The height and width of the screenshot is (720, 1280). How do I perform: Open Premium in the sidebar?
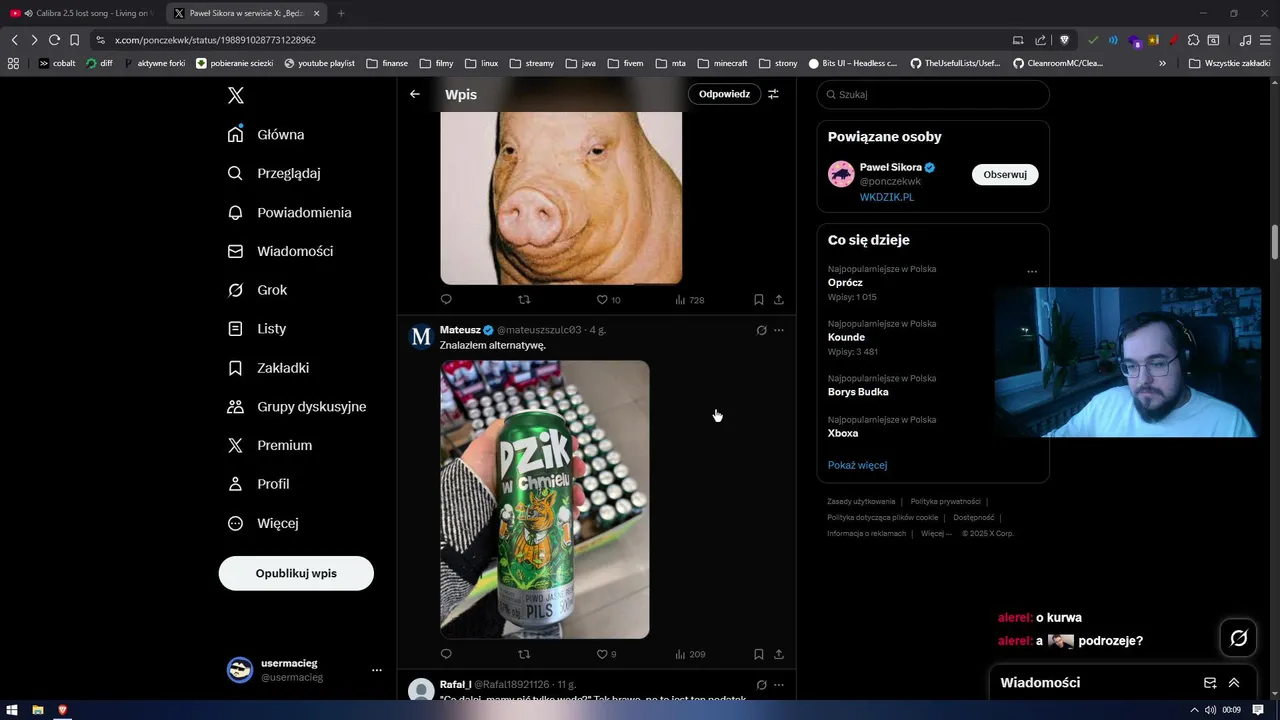[x=270, y=445]
